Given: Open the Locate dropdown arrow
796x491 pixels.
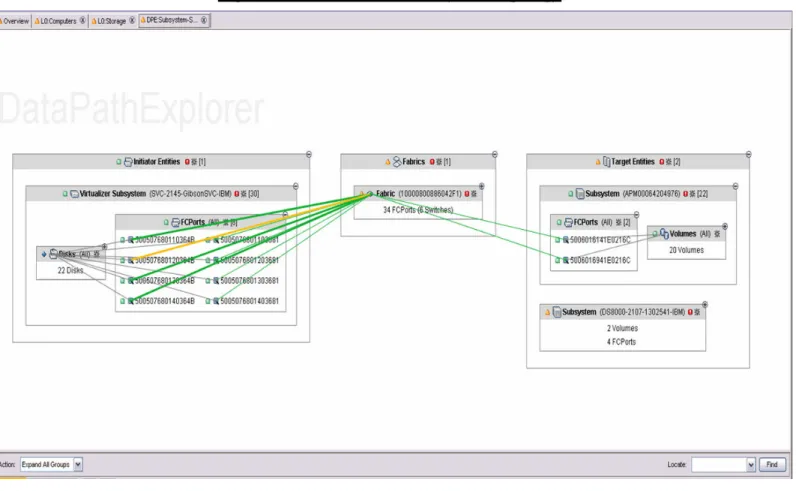Looking at the screenshot, I should click(751, 465).
